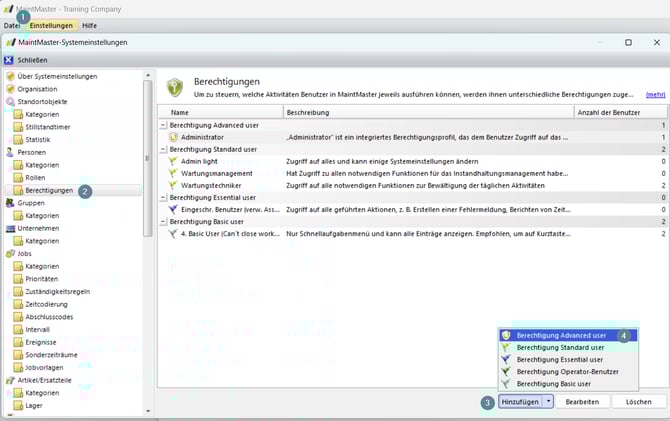Select Berechtigungen in the settings tree
Viewport: 670px width, 421px height.
click(49, 190)
